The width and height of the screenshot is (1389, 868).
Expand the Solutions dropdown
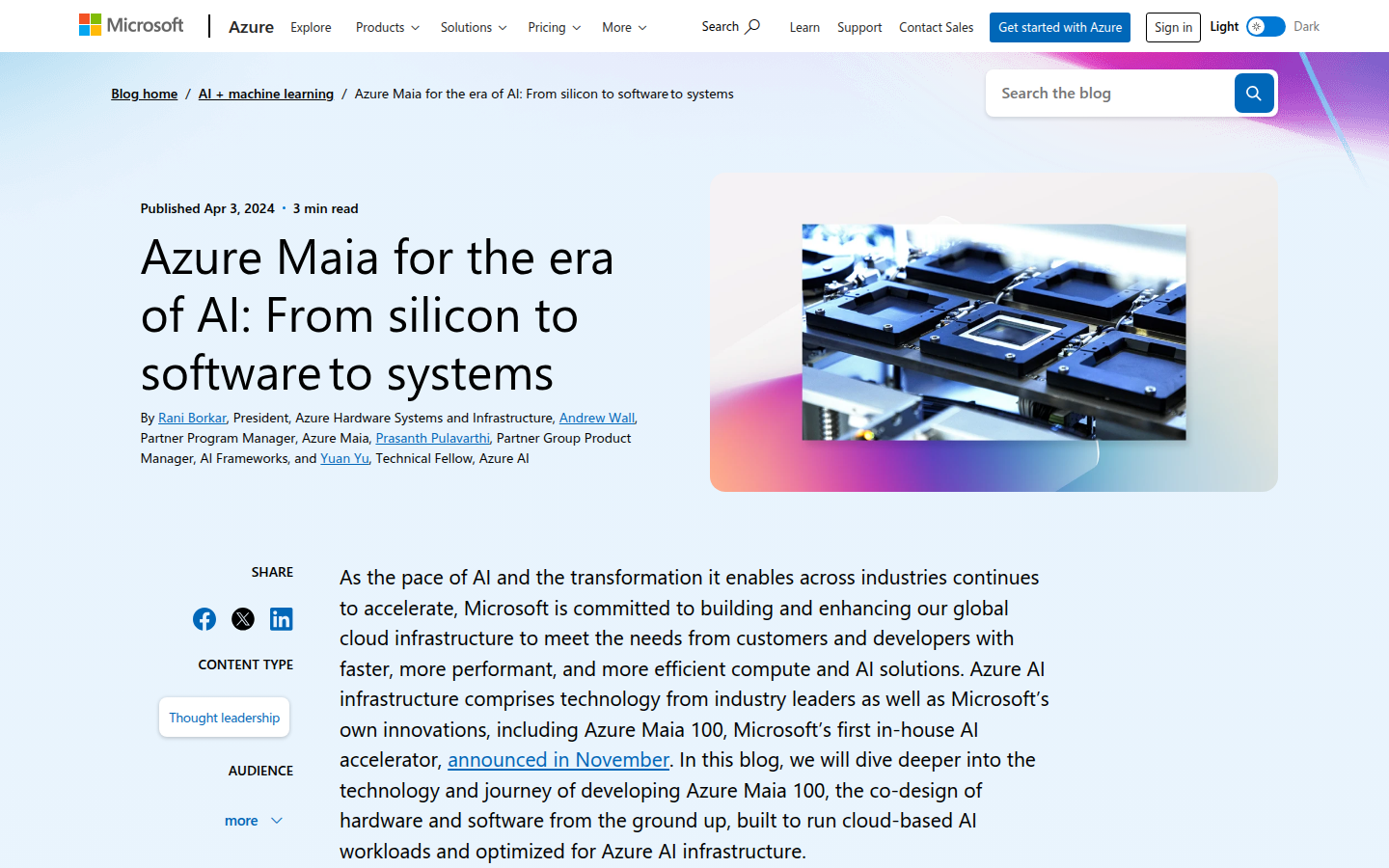[x=474, y=27]
